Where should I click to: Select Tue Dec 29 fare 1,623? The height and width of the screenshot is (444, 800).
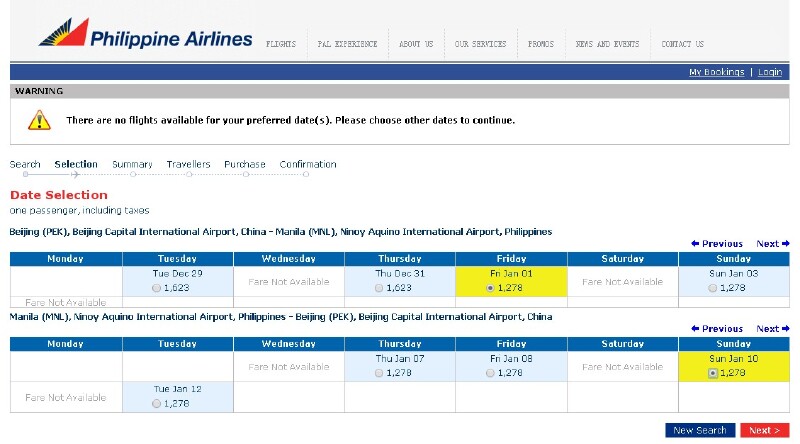[x=157, y=288]
